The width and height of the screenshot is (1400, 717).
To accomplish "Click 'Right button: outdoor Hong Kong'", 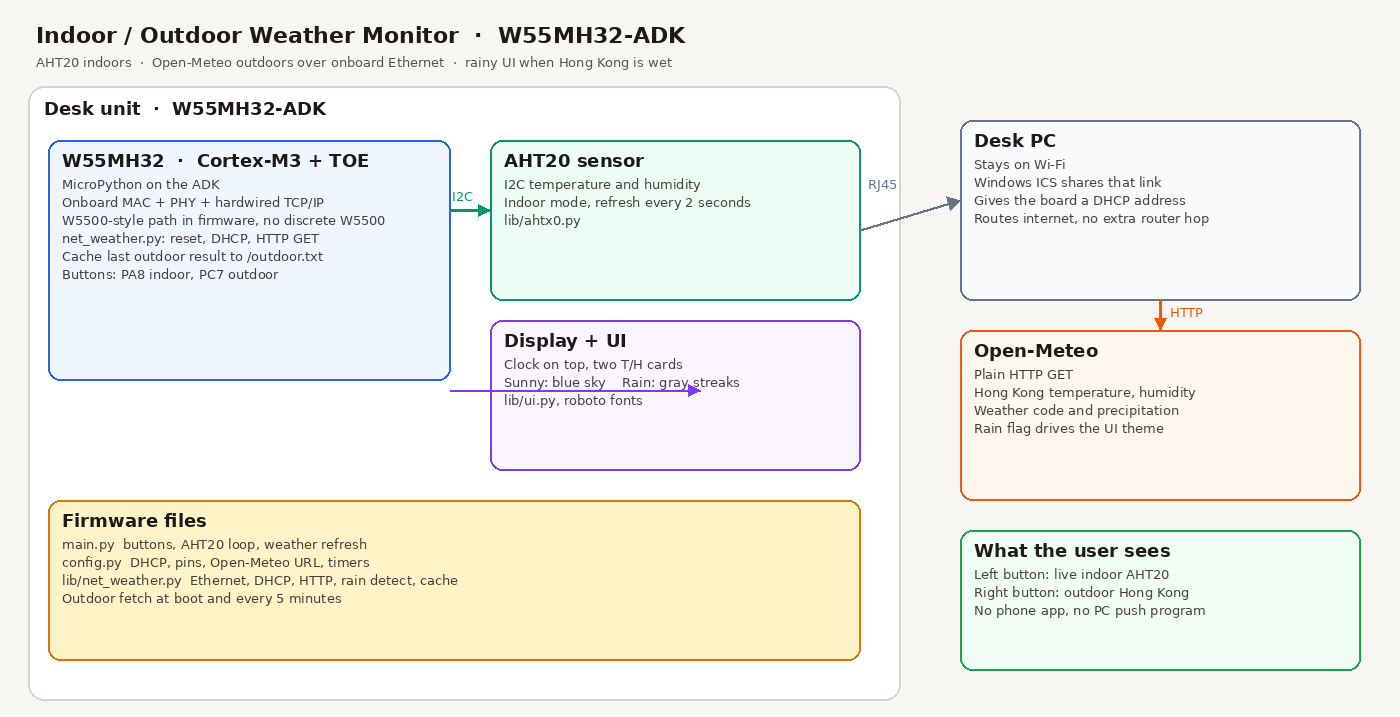I will (x=1081, y=593).
